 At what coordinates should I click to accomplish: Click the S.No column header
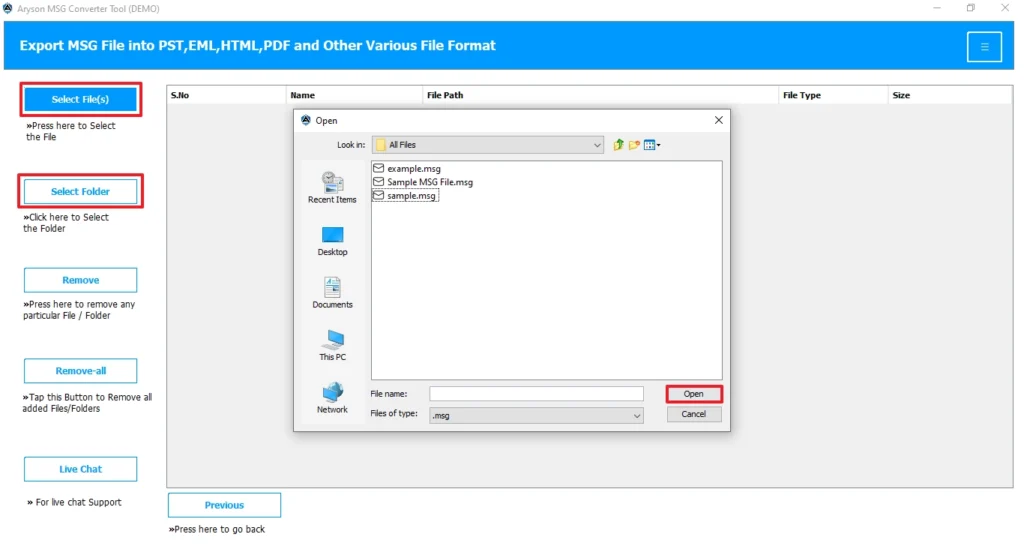click(x=226, y=95)
